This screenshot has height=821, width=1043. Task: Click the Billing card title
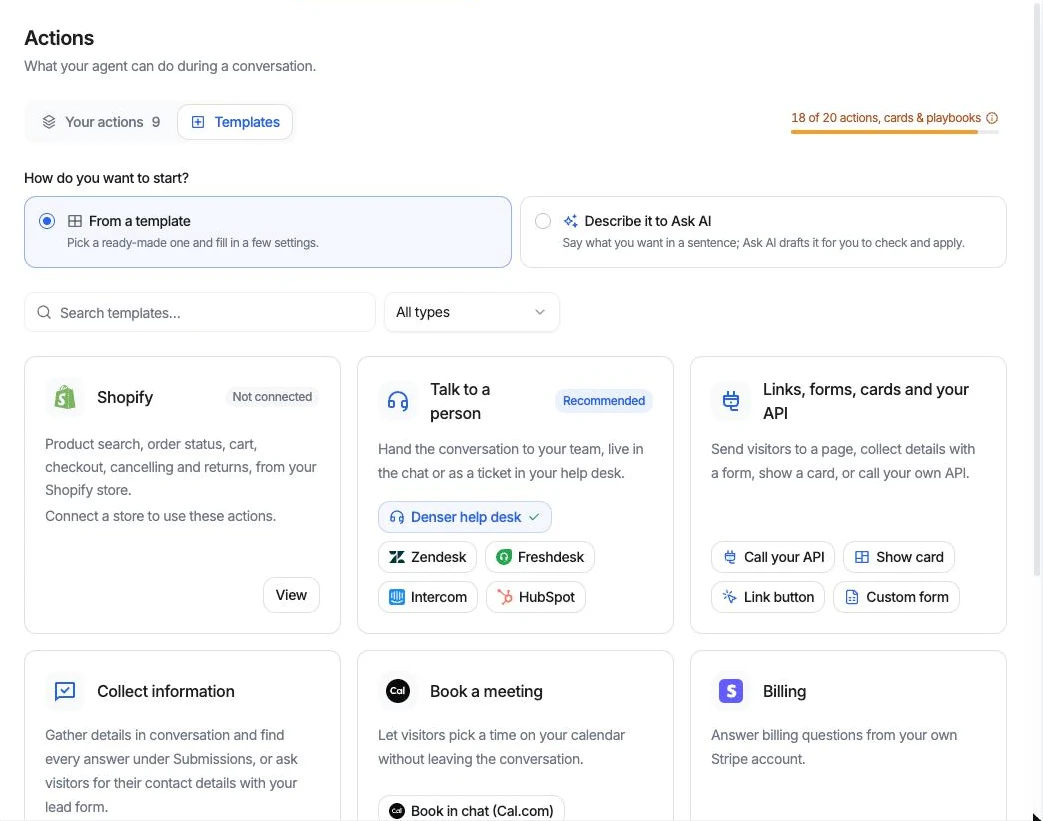784,691
